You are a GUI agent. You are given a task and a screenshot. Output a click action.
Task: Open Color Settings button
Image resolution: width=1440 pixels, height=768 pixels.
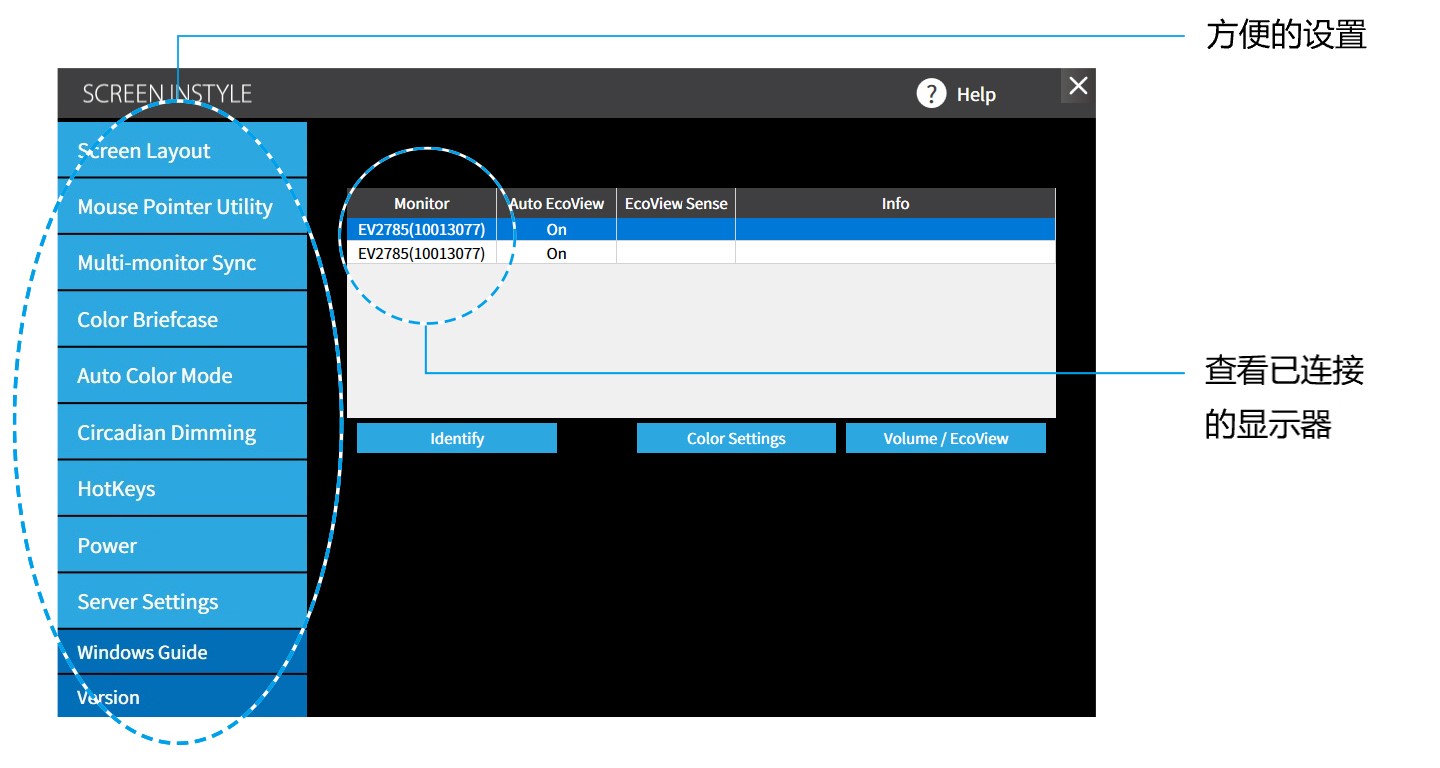(x=736, y=438)
